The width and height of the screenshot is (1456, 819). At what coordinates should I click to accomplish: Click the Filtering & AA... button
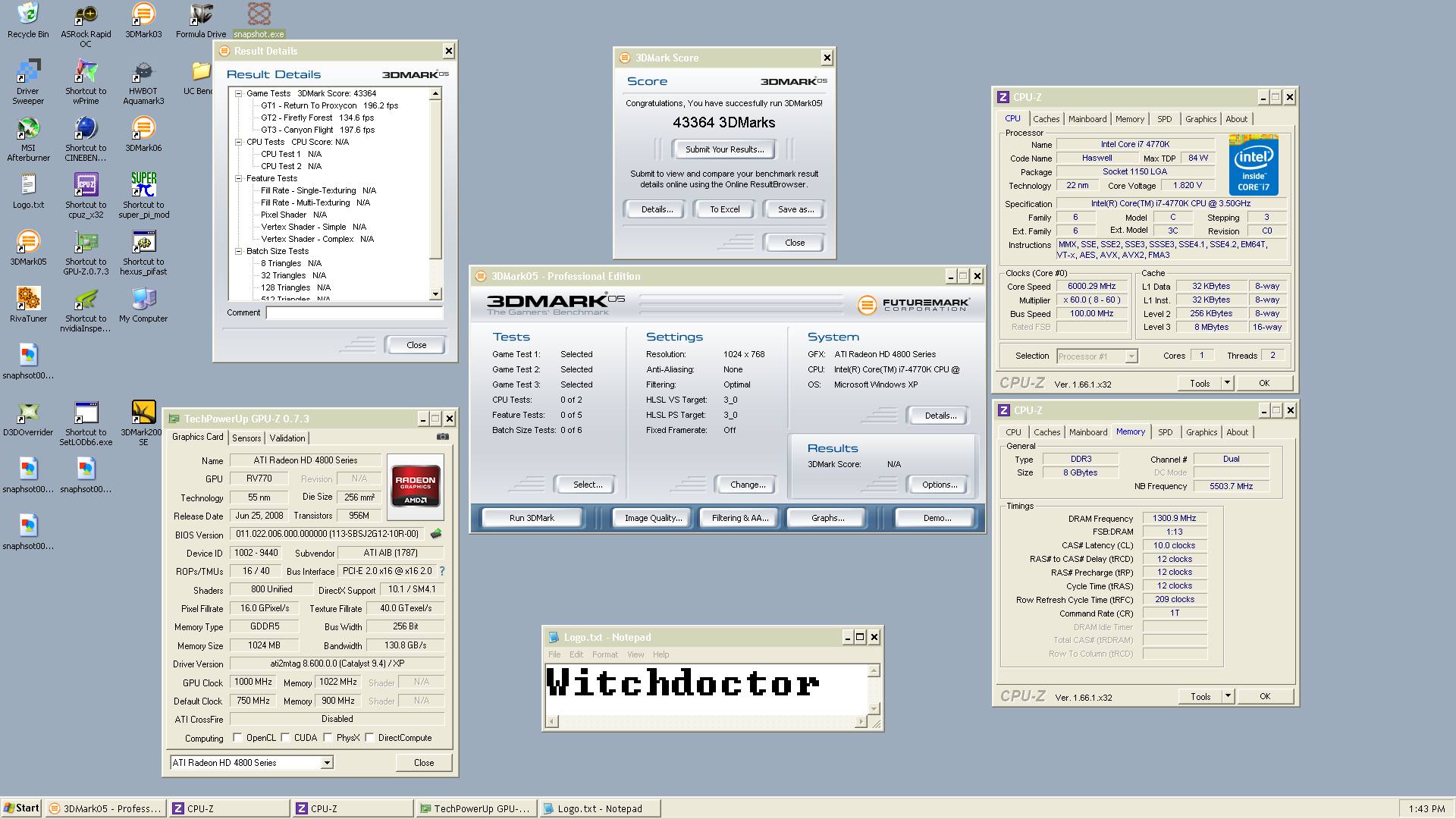tap(740, 518)
